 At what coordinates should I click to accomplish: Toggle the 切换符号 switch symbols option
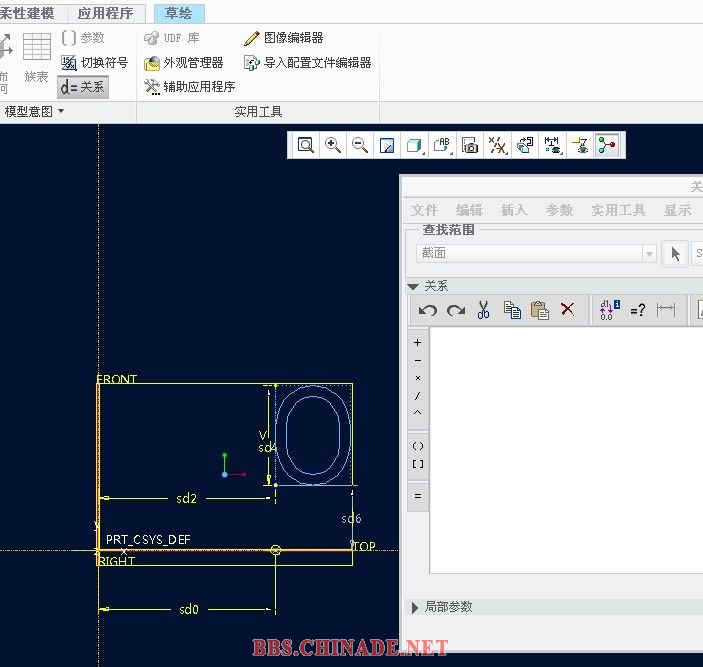click(x=94, y=63)
